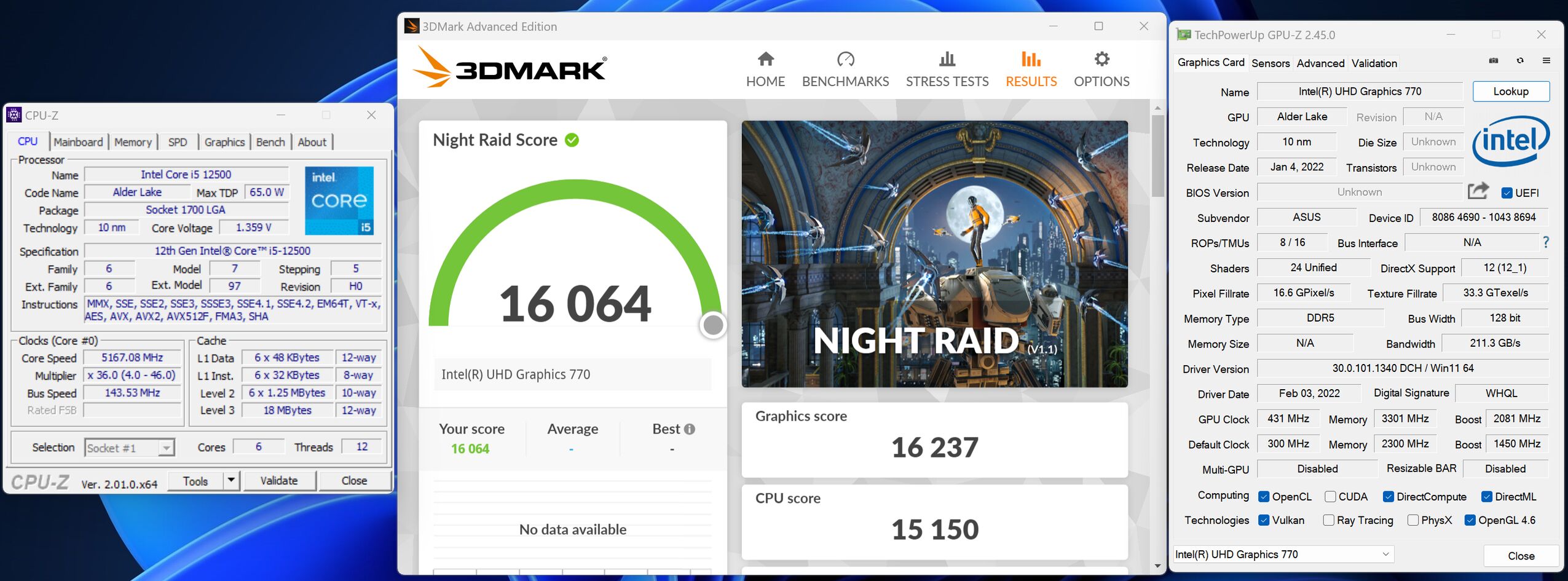
Task: Switch to GPU-Z Sensors tab
Action: point(1271,63)
